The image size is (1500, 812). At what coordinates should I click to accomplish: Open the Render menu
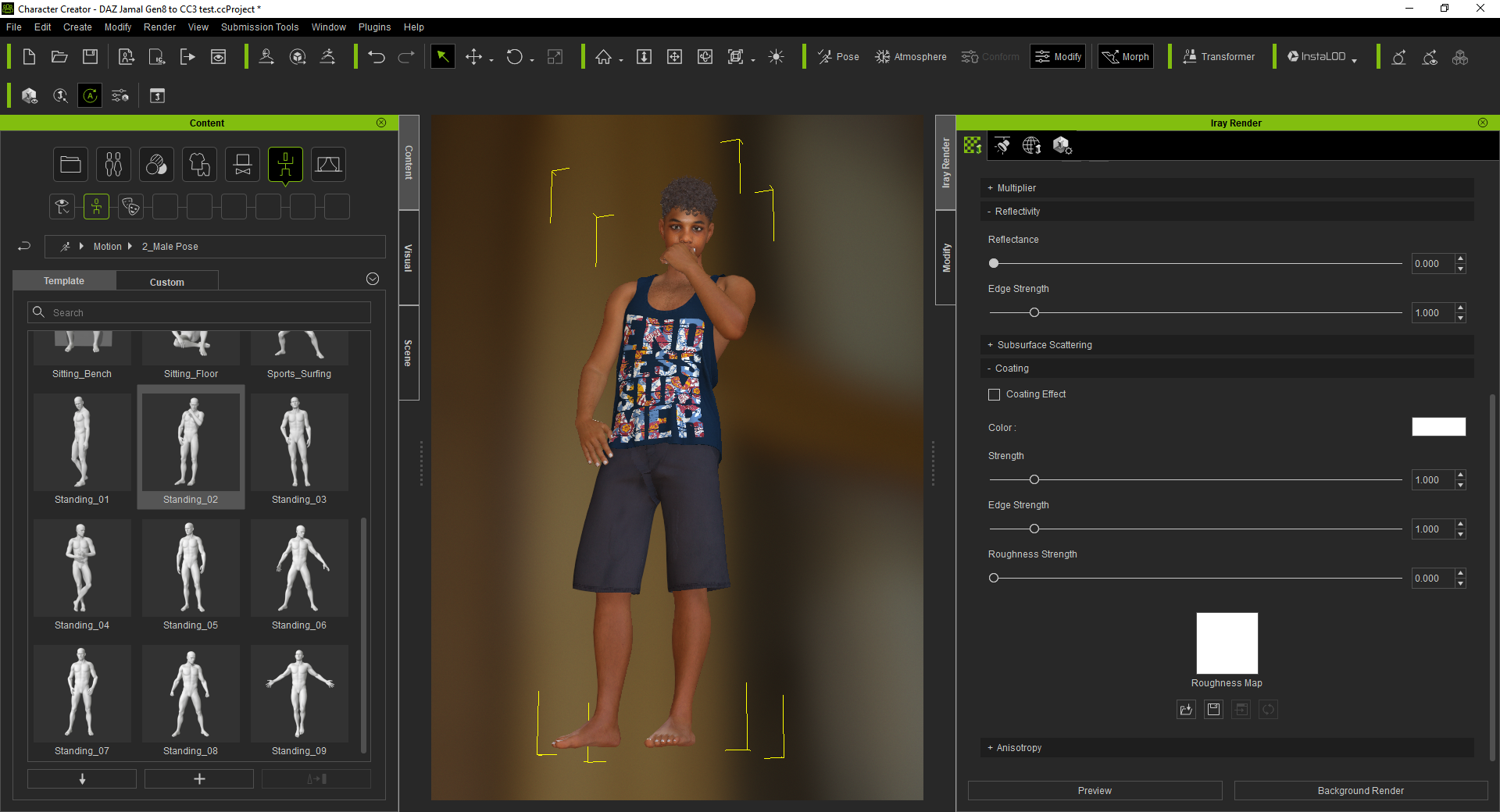(160, 27)
